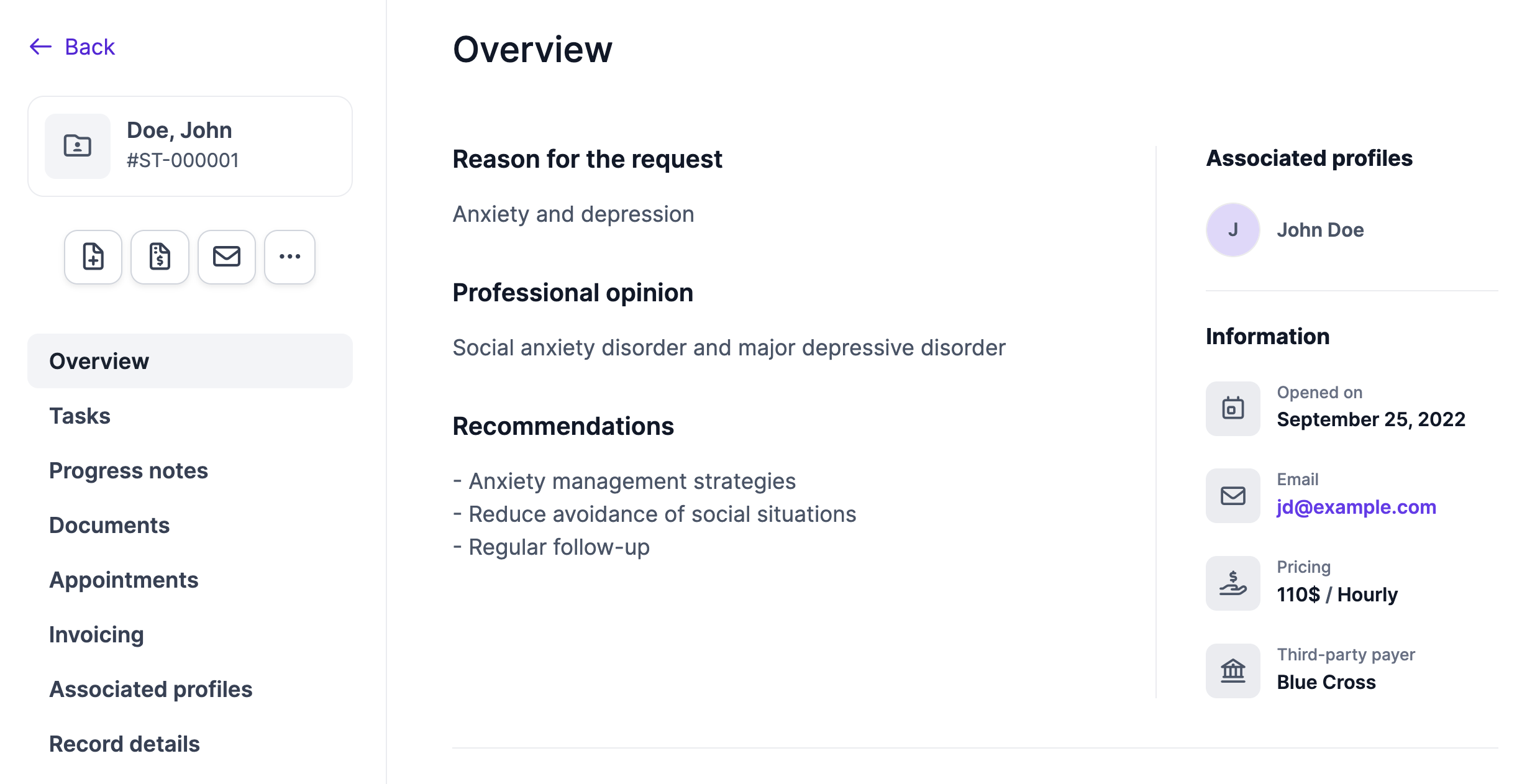
Task: Click the client folder icon for John Doe
Action: (78, 146)
